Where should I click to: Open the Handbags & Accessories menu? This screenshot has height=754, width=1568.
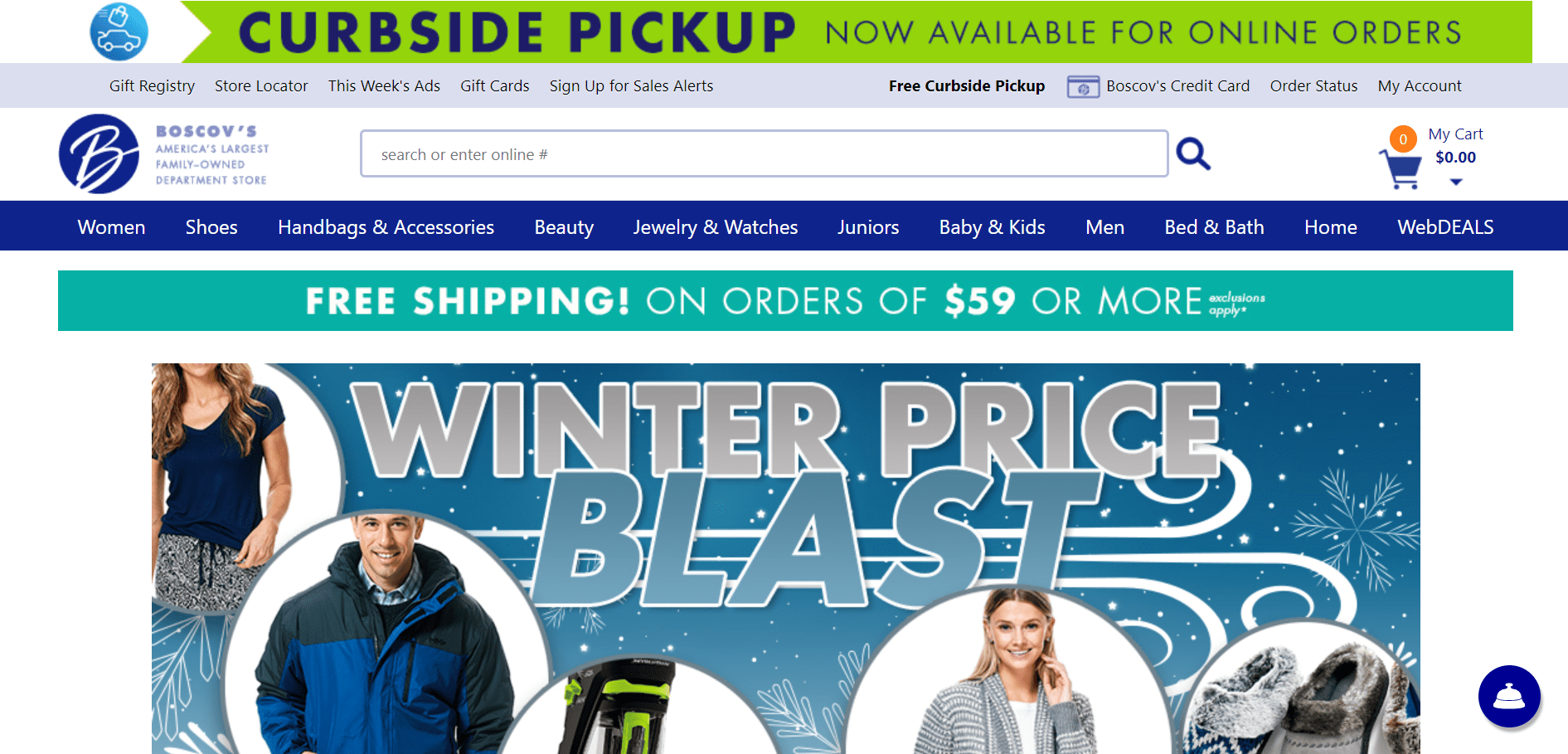coord(386,226)
